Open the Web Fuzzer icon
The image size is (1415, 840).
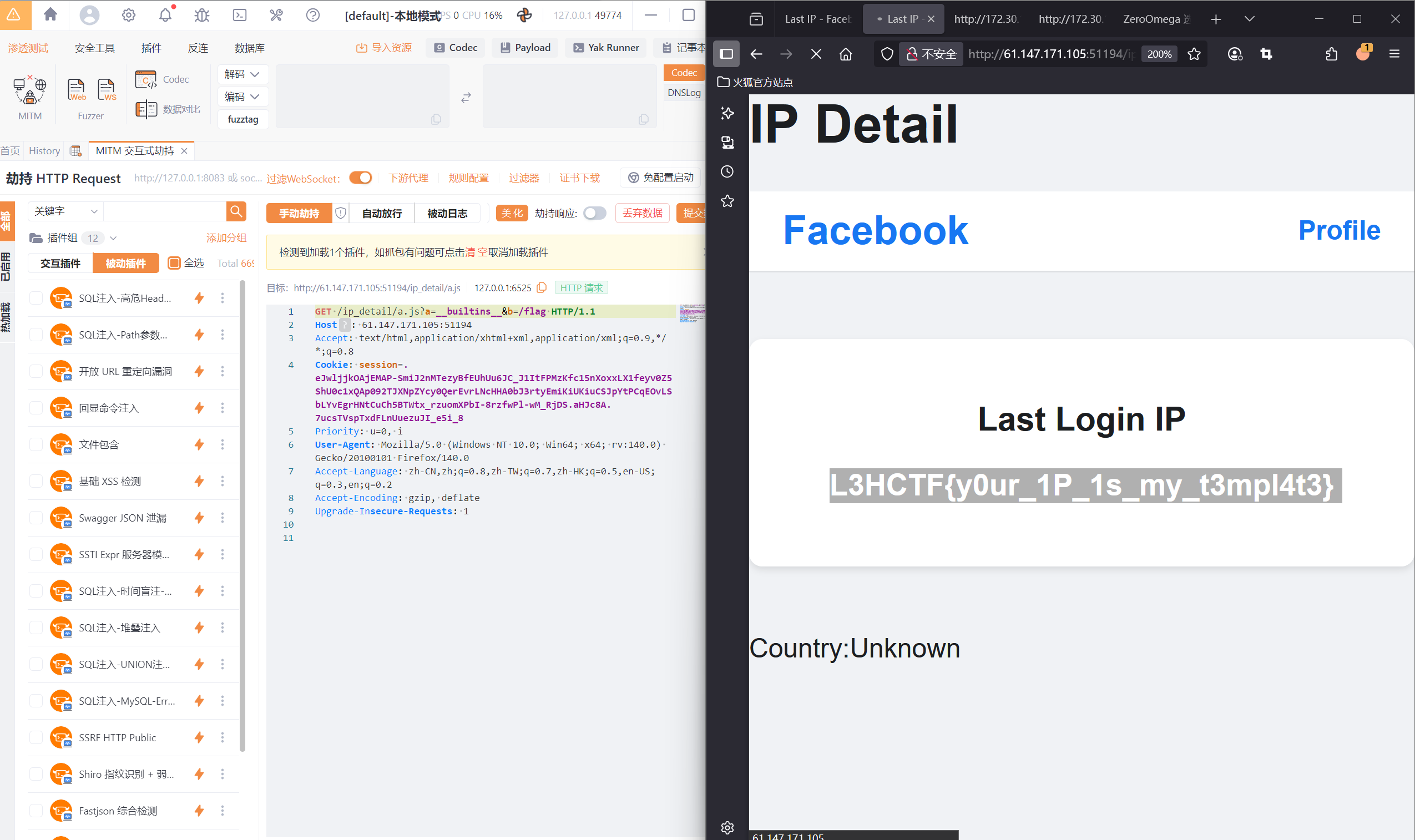pyautogui.click(x=77, y=89)
